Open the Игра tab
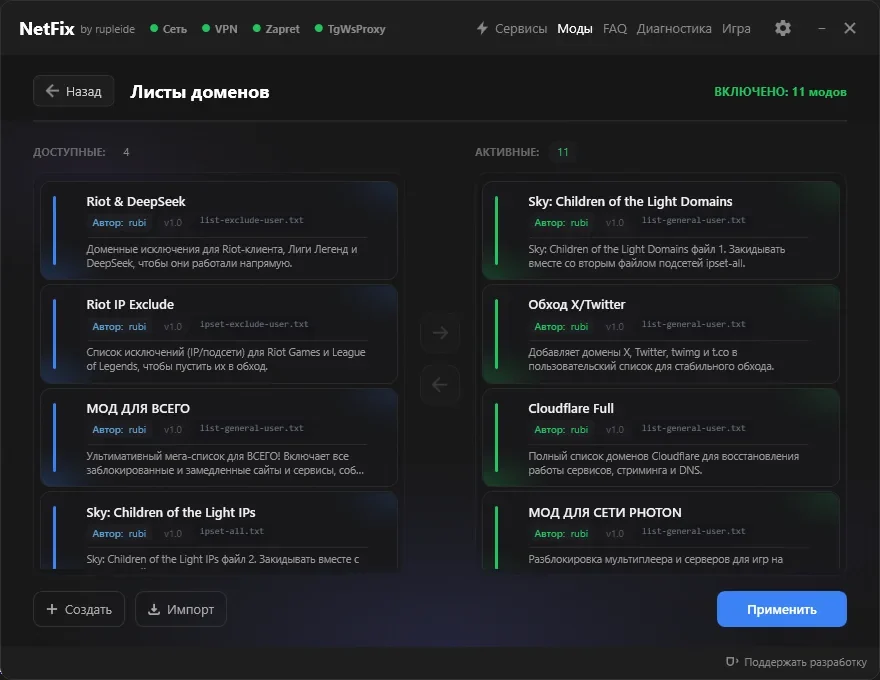The height and width of the screenshot is (680, 880). click(736, 29)
